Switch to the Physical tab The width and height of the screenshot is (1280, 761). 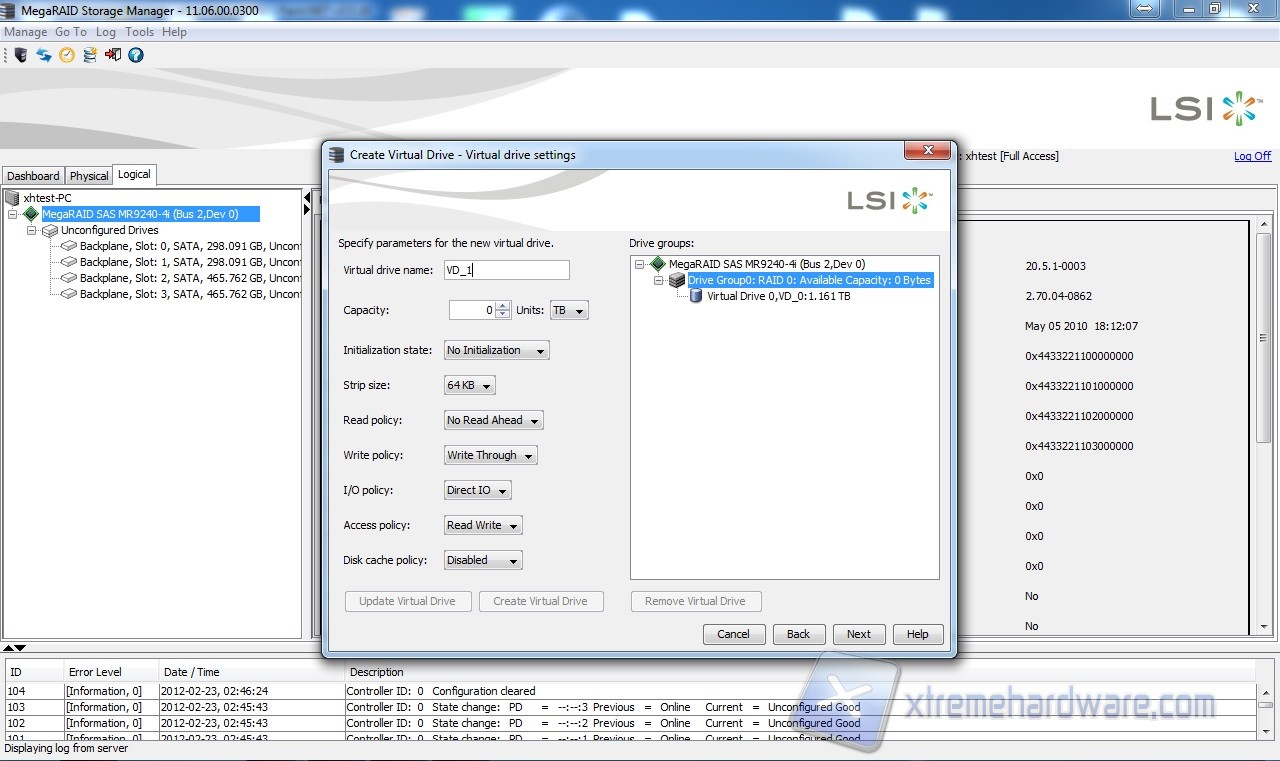click(x=89, y=176)
